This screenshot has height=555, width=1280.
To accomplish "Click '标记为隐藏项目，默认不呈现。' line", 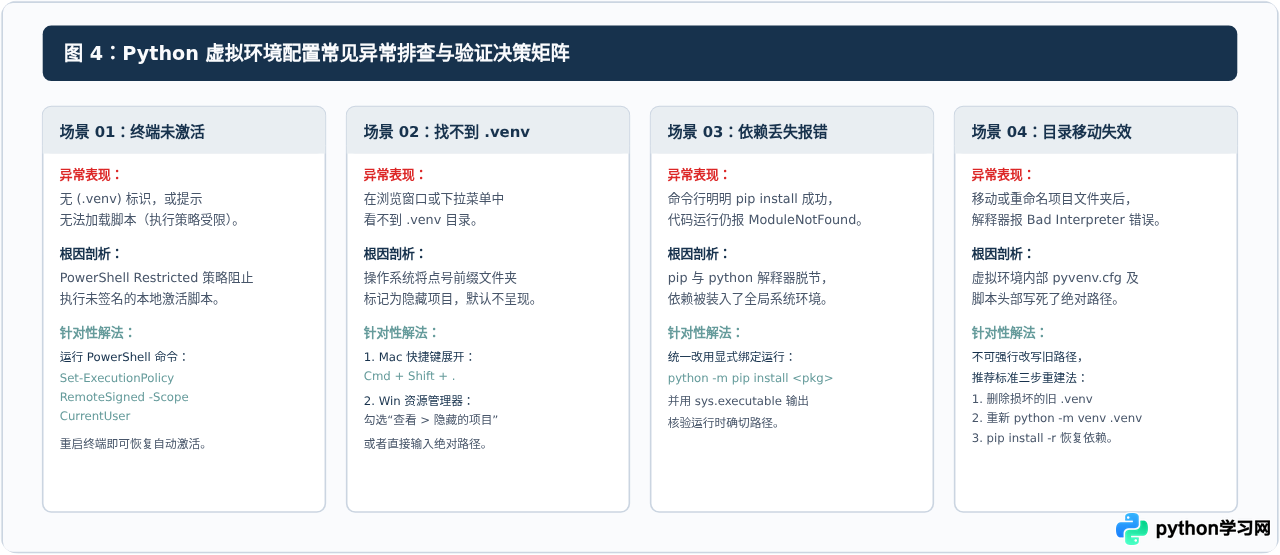I will 450,298.
